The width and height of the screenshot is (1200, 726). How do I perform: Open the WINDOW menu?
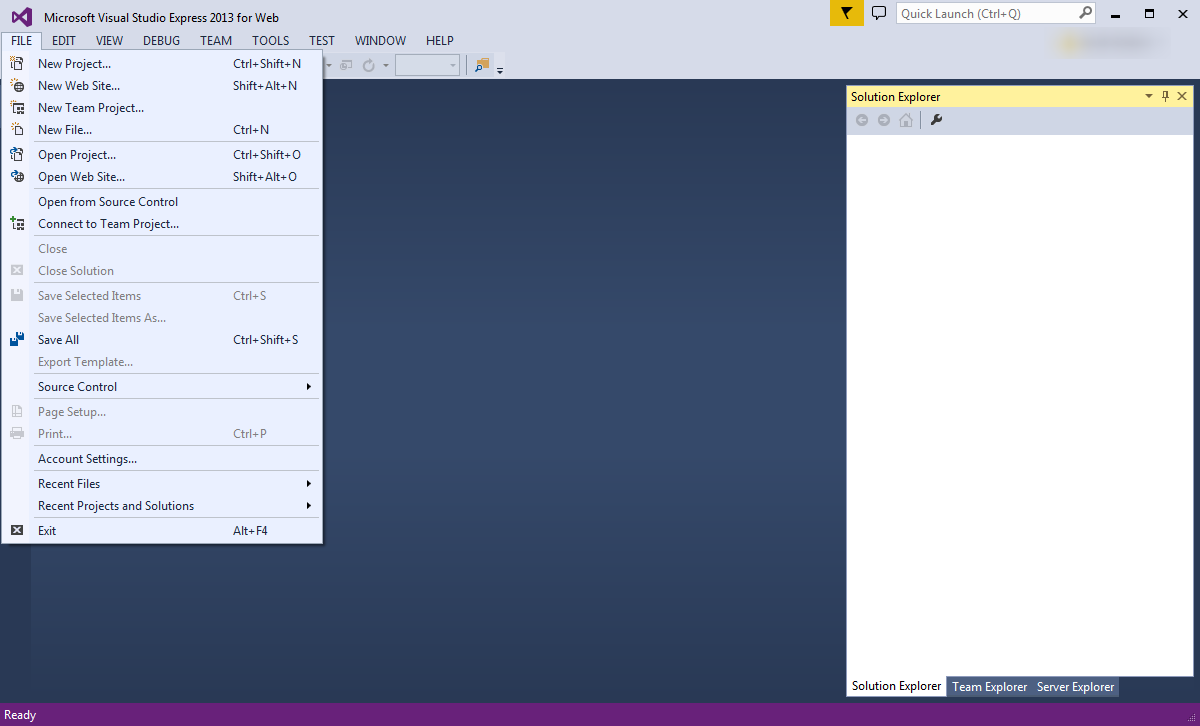tap(380, 41)
